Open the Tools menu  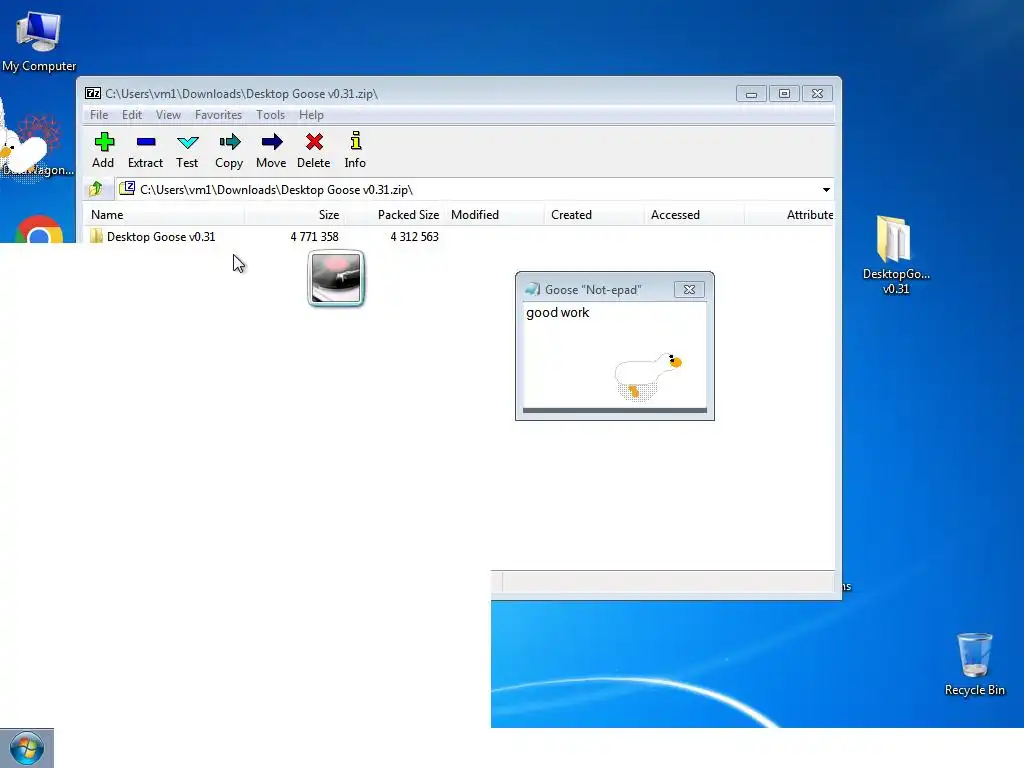pos(270,115)
